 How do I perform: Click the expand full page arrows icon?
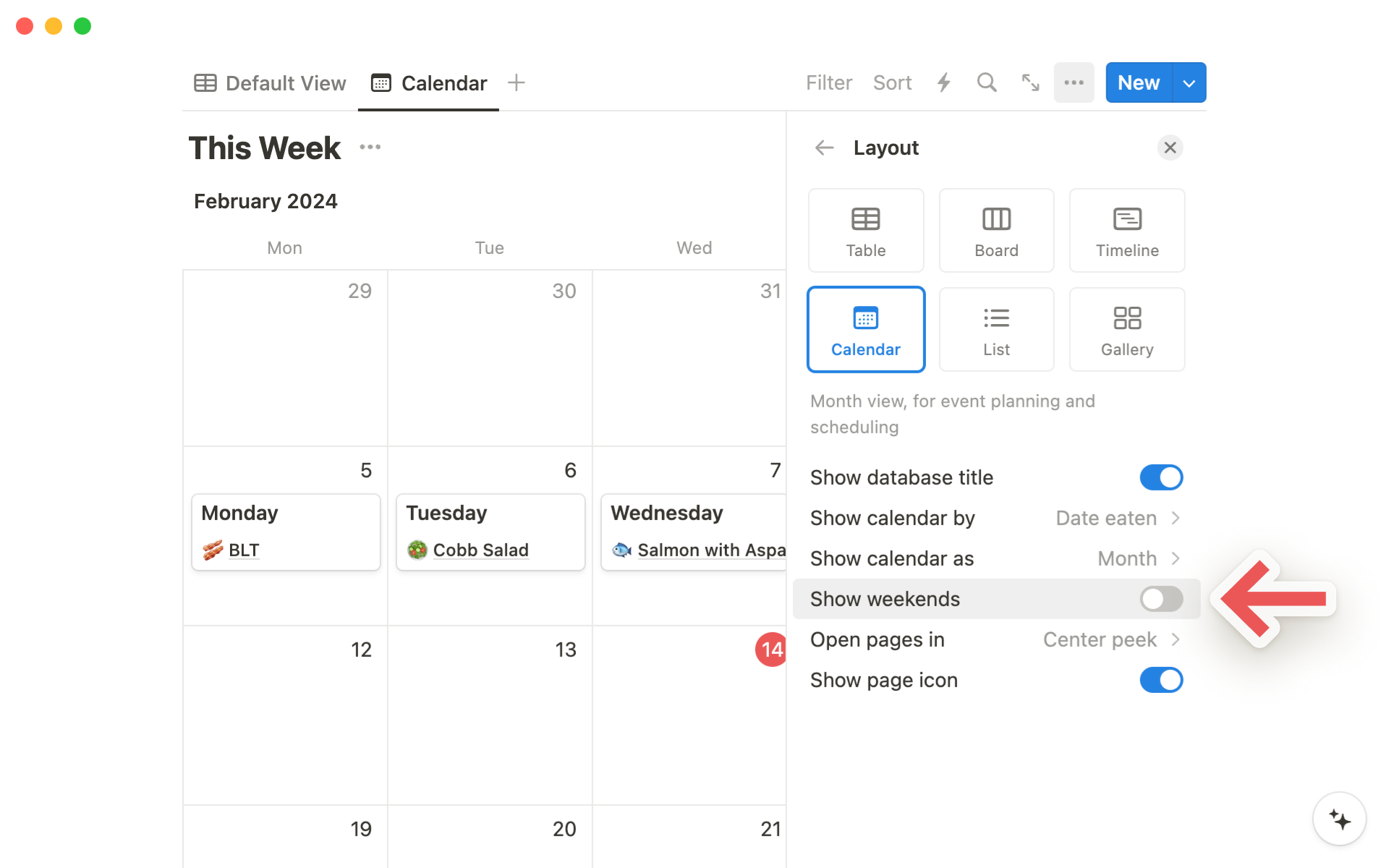(x=1030, y=82)
